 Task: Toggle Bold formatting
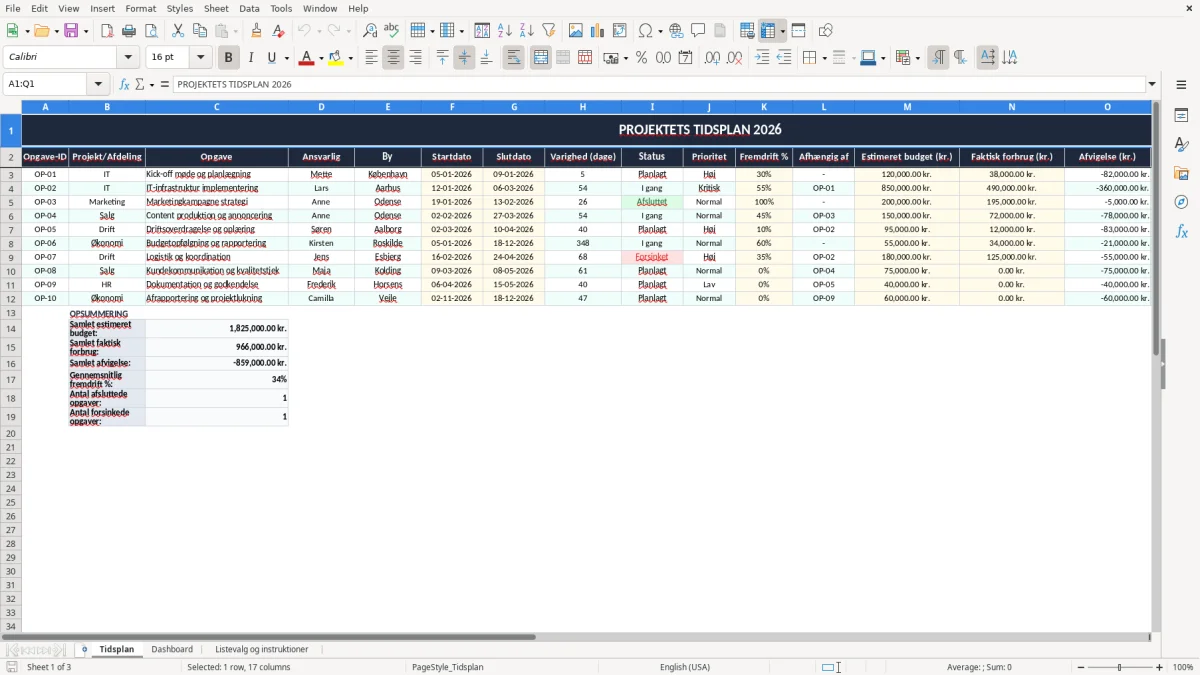pyautogui.click(x=228, y=58)
